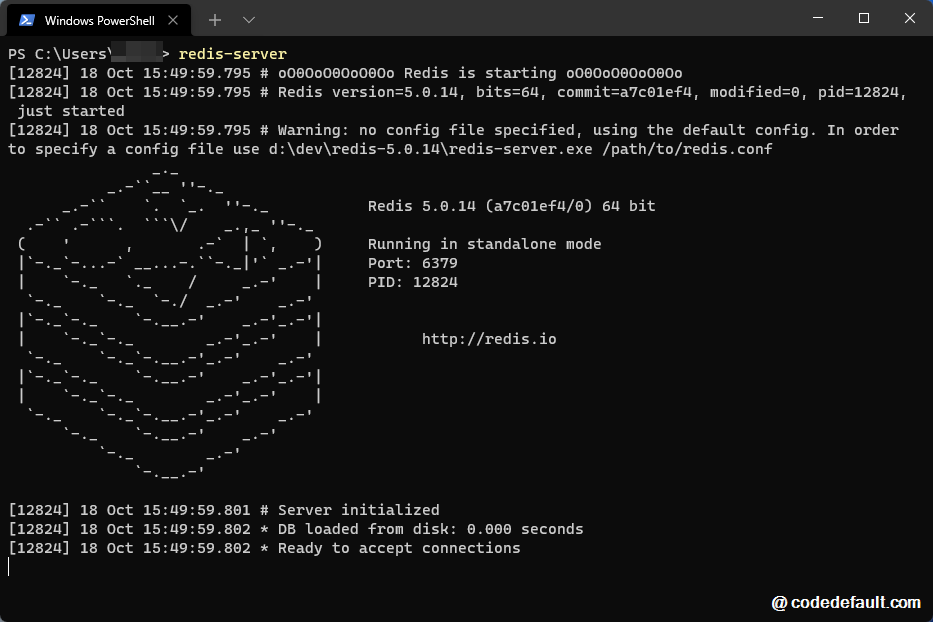
Task: Click the http://redis.io URL
Action: (x=489, y=339)
